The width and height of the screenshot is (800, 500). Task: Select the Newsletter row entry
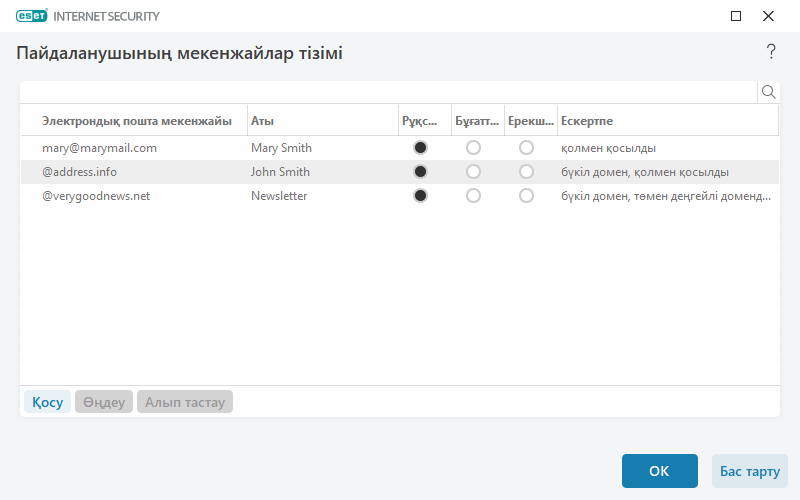[279, 196]
